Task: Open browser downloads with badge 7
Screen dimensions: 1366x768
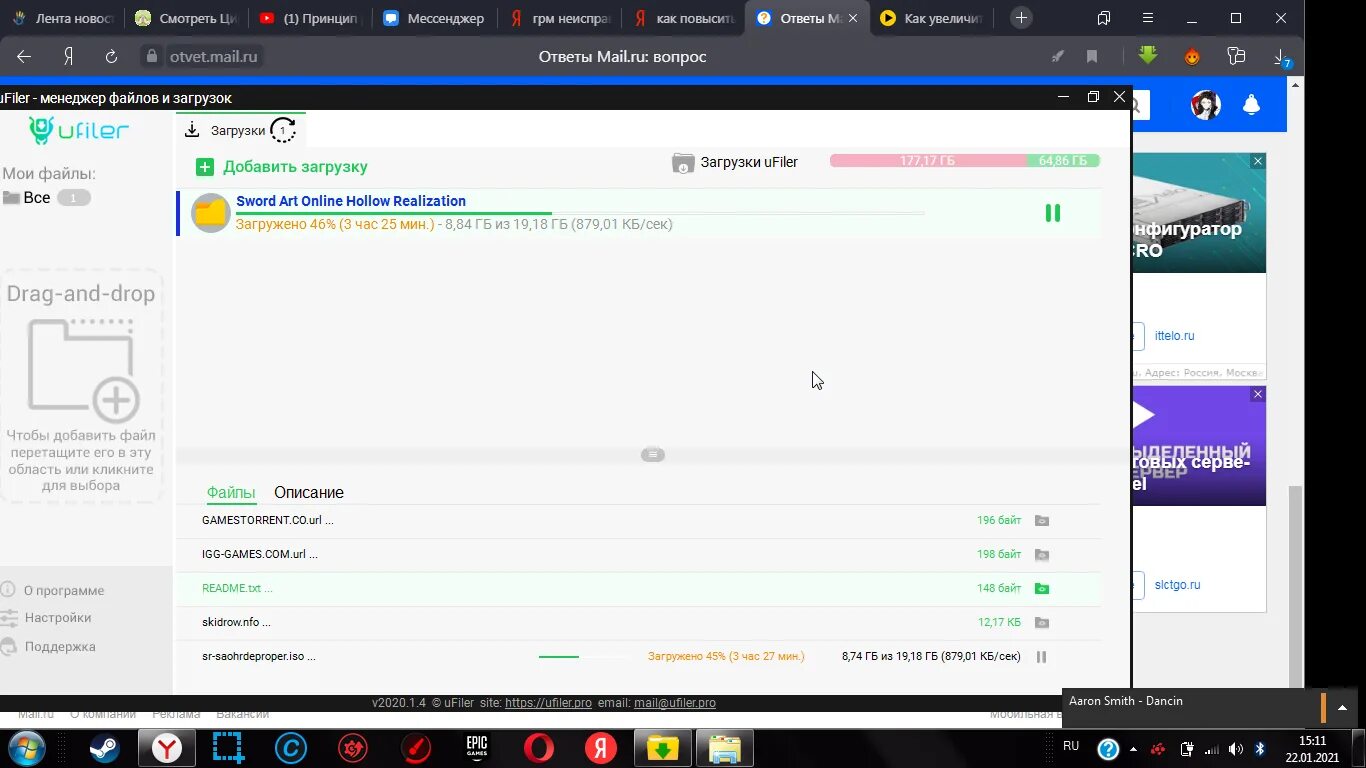Action: (1281, 58)
